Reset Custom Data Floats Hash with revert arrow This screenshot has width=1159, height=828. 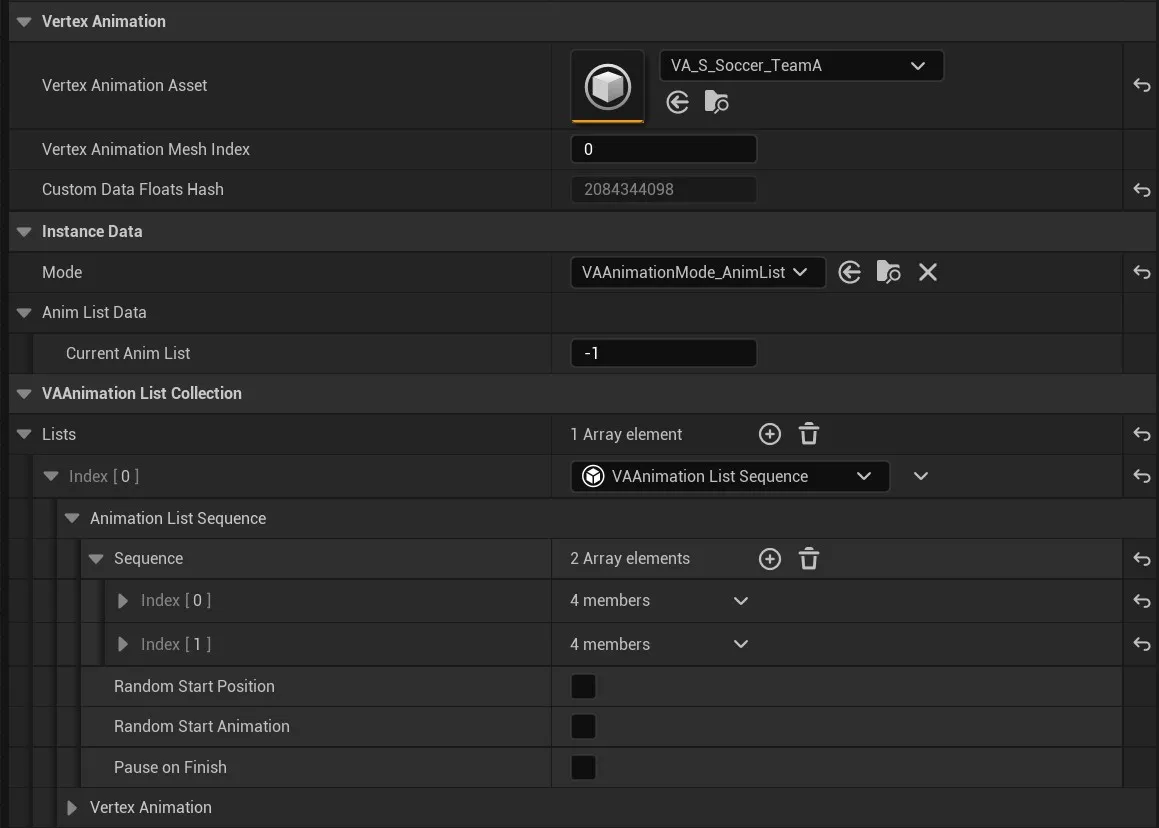click(1141, 189)
